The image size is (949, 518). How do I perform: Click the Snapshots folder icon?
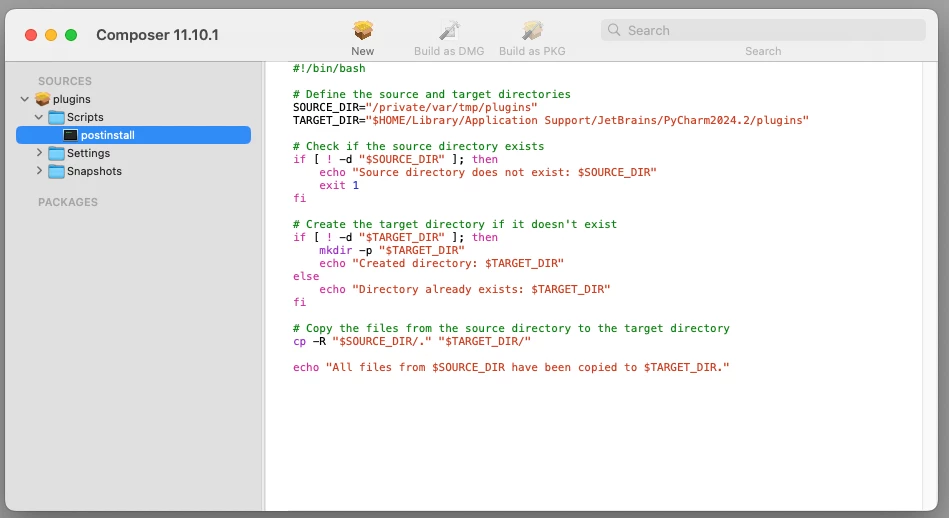(x=56, y=171)
